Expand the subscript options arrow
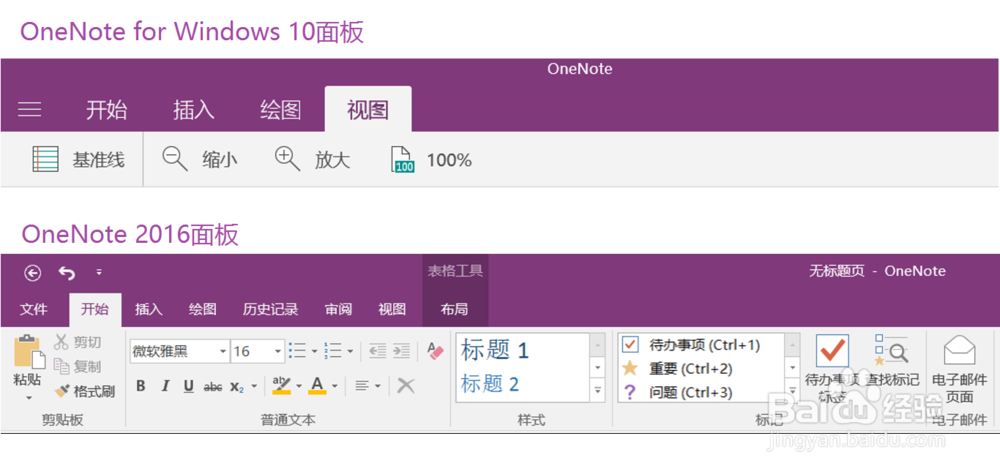1000x474 pixels. point(254,387)
